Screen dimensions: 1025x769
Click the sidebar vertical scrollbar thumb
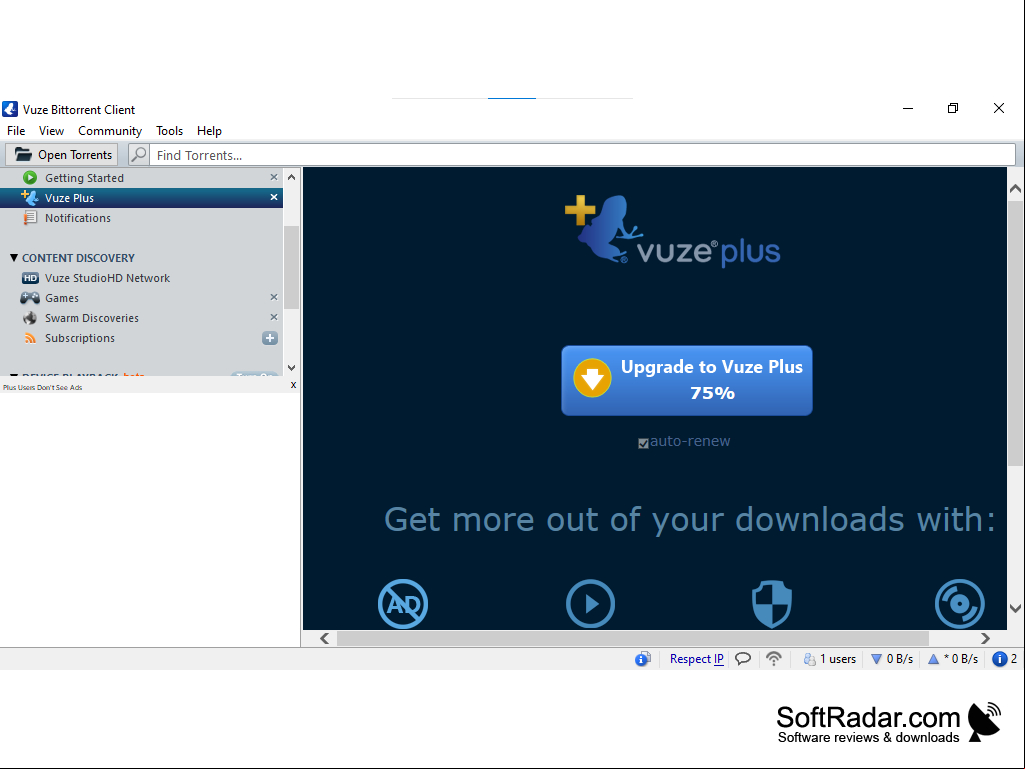pos(292,267)
